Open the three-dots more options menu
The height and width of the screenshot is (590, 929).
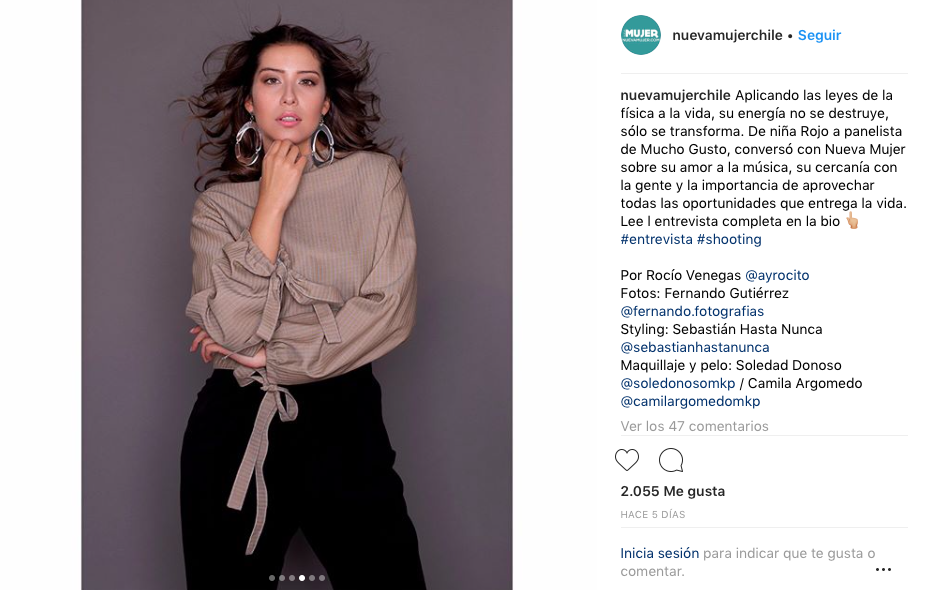point(883,569)
